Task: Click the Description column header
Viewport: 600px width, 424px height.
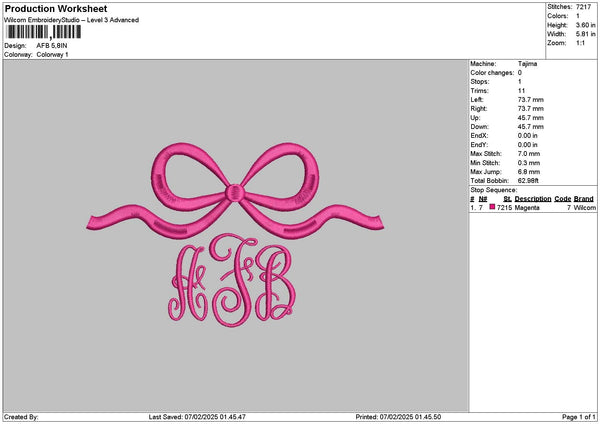Action: (530, 199)
